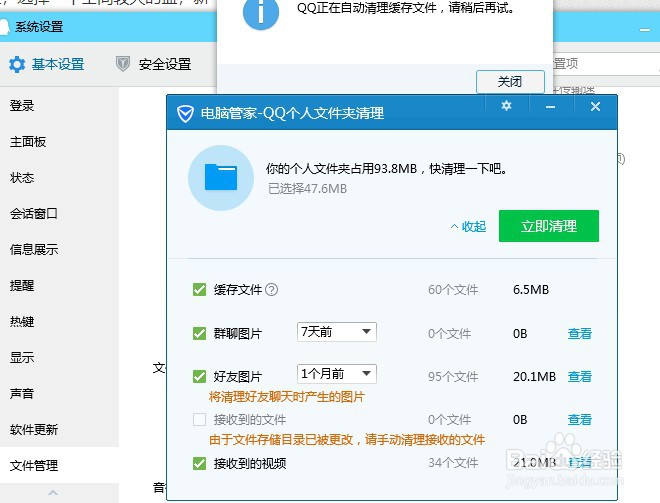Click the 安全设置 shield icon

pyautogui.click(x=122, y=64)
